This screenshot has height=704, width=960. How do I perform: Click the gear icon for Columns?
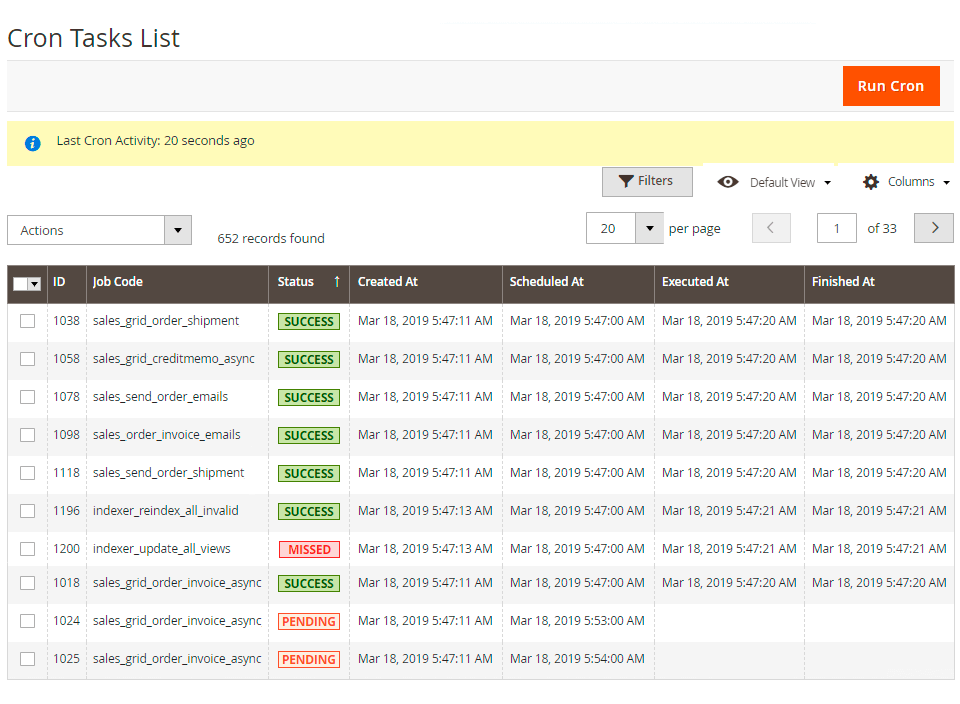871,182
